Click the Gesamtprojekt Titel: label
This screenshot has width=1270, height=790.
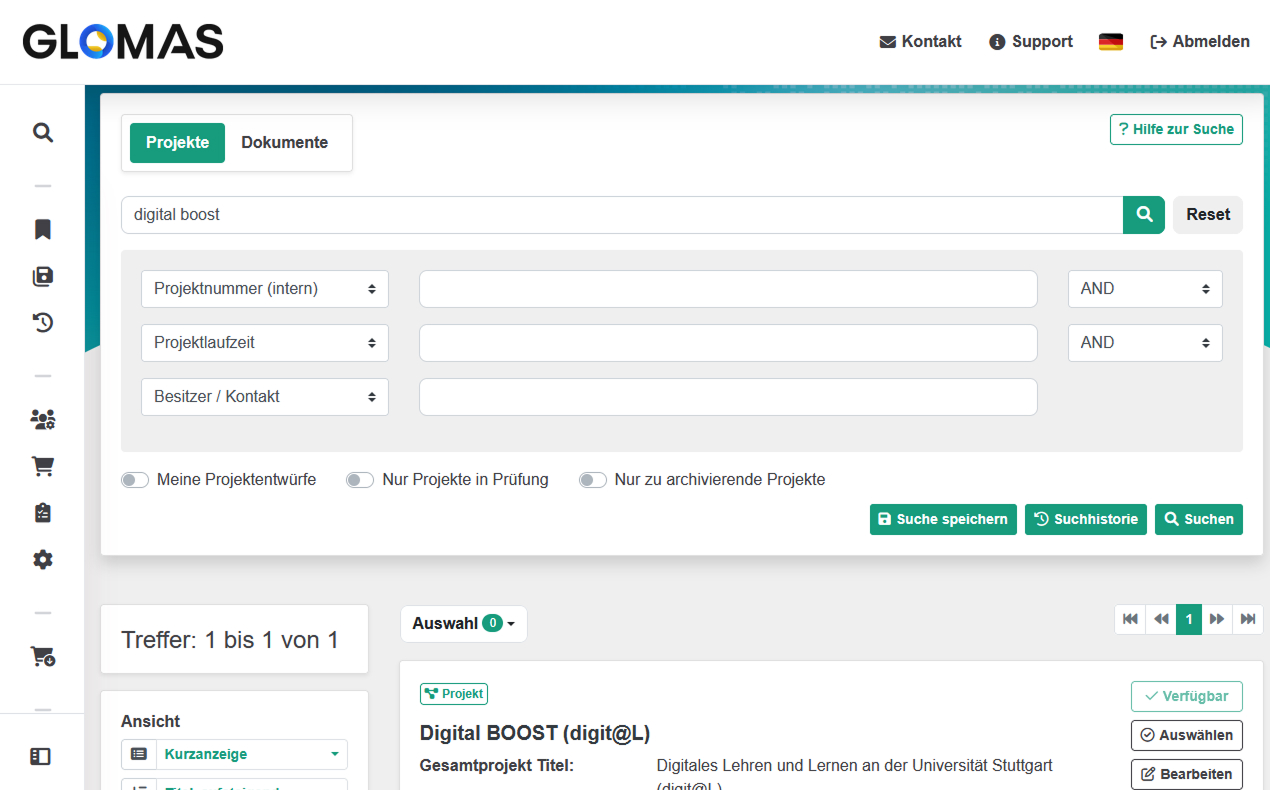click(x=497, y=766)
